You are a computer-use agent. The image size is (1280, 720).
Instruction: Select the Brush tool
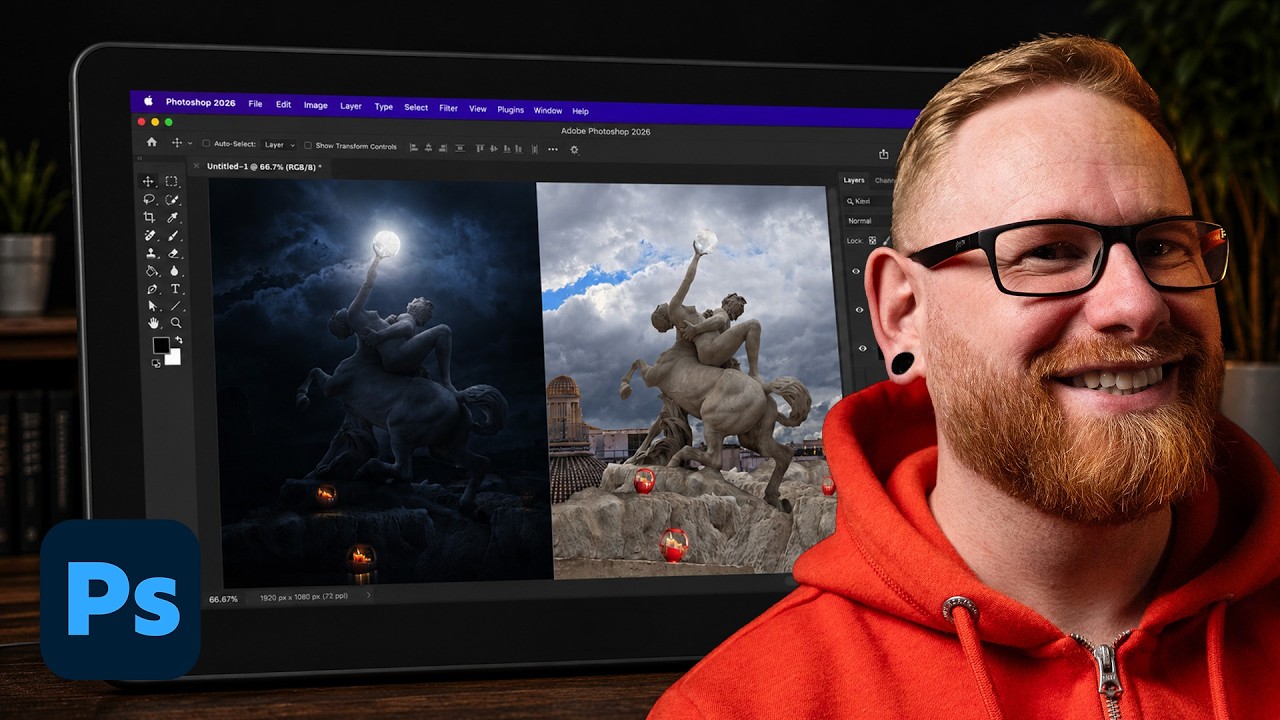[x=173, y=236]
